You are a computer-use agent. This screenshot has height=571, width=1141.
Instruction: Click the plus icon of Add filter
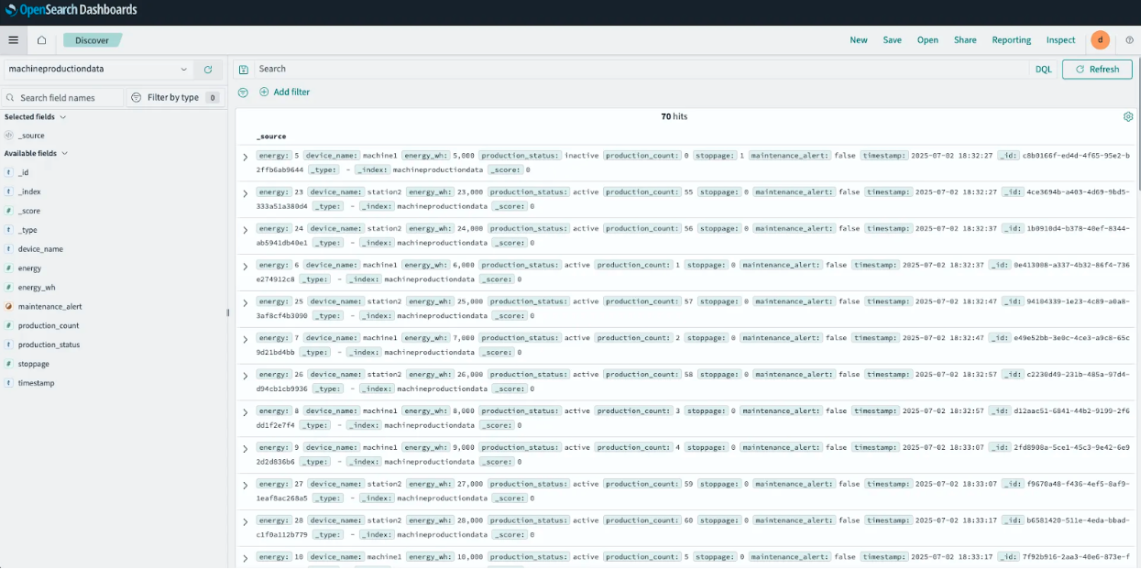(264, 92)
